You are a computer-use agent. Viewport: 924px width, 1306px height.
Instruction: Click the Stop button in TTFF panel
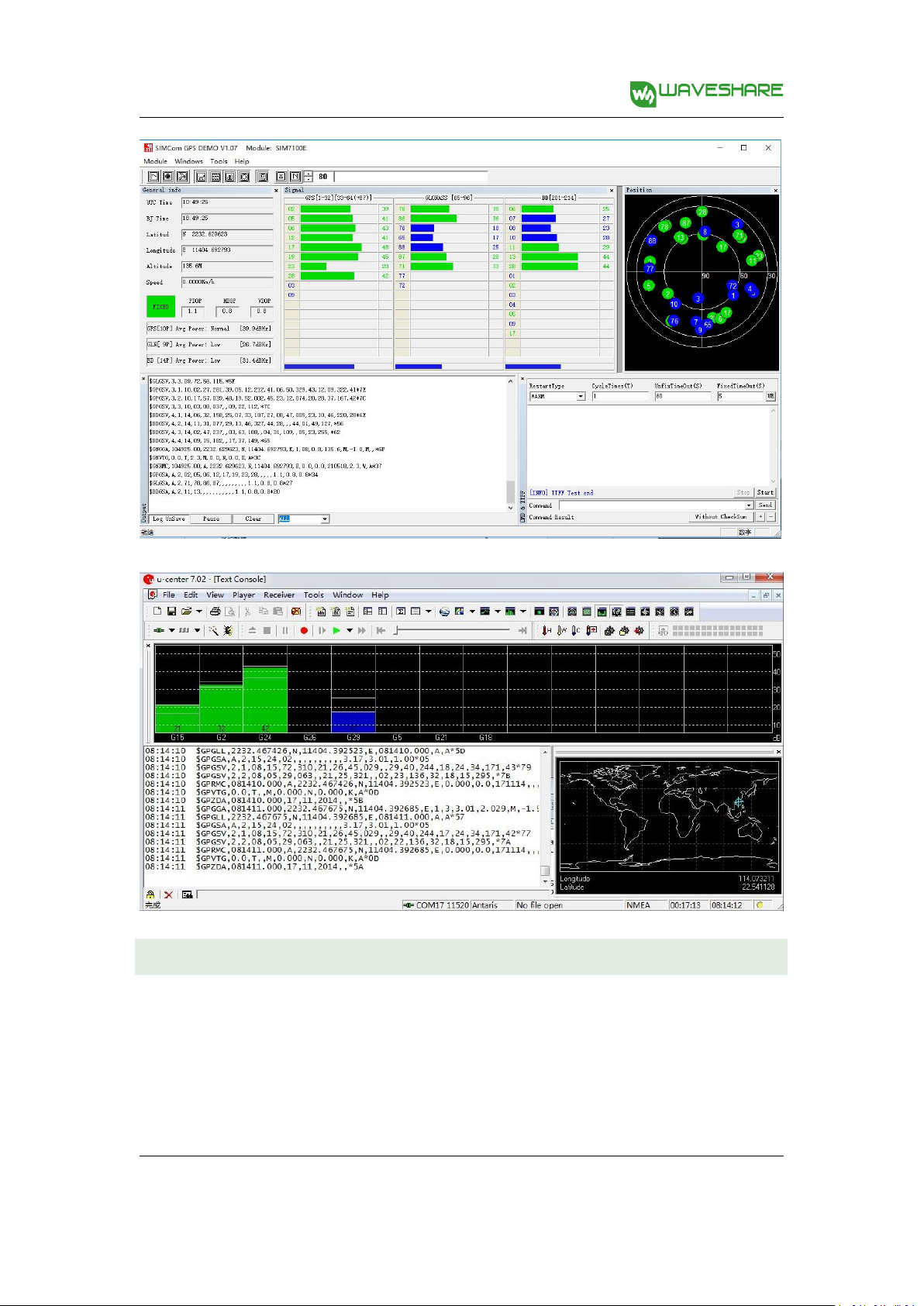tap(743, 492)
